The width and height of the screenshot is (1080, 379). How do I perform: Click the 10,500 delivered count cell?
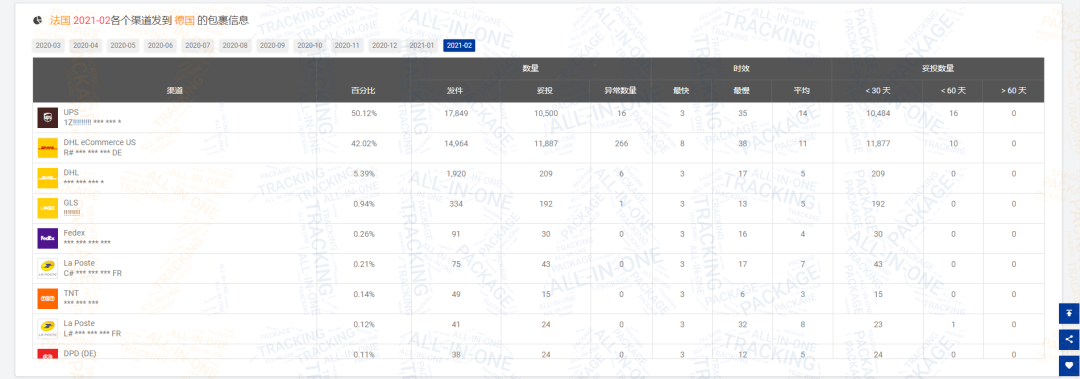pos(546,113)
